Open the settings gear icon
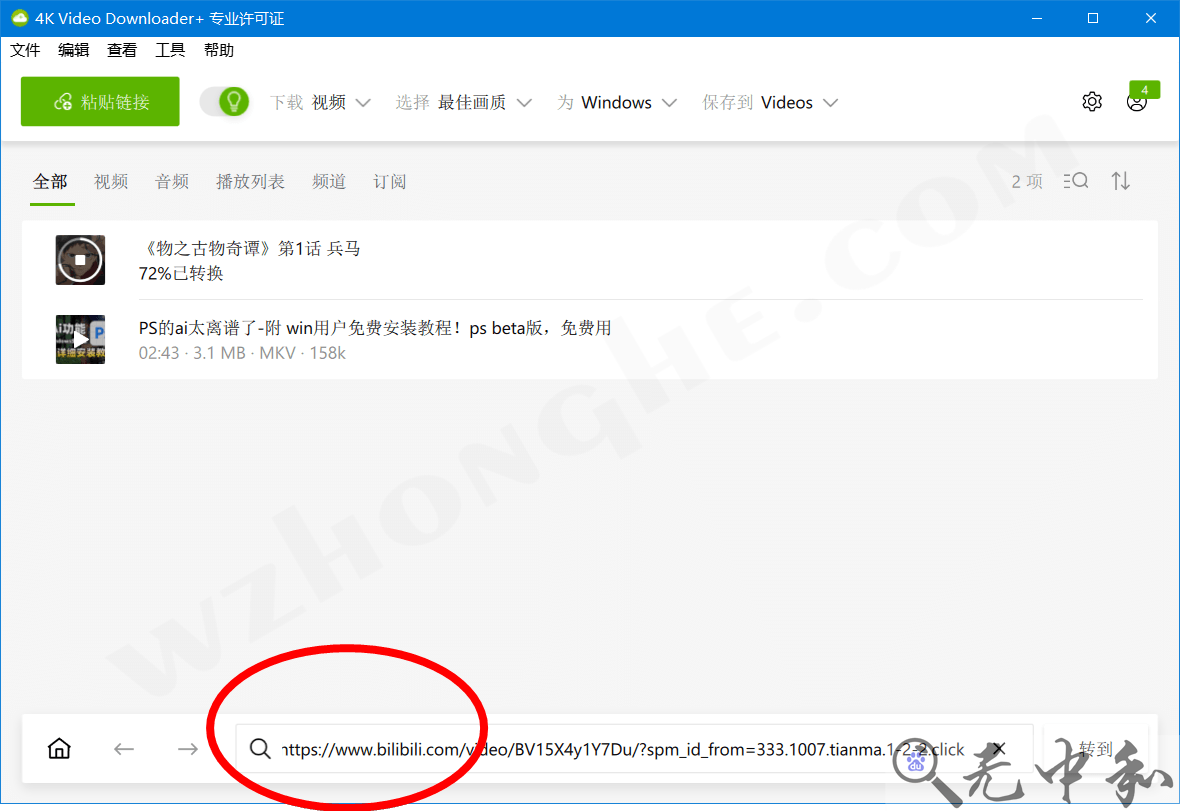This screenshot has height=811, width=1180. click(x=1091, y=101)
